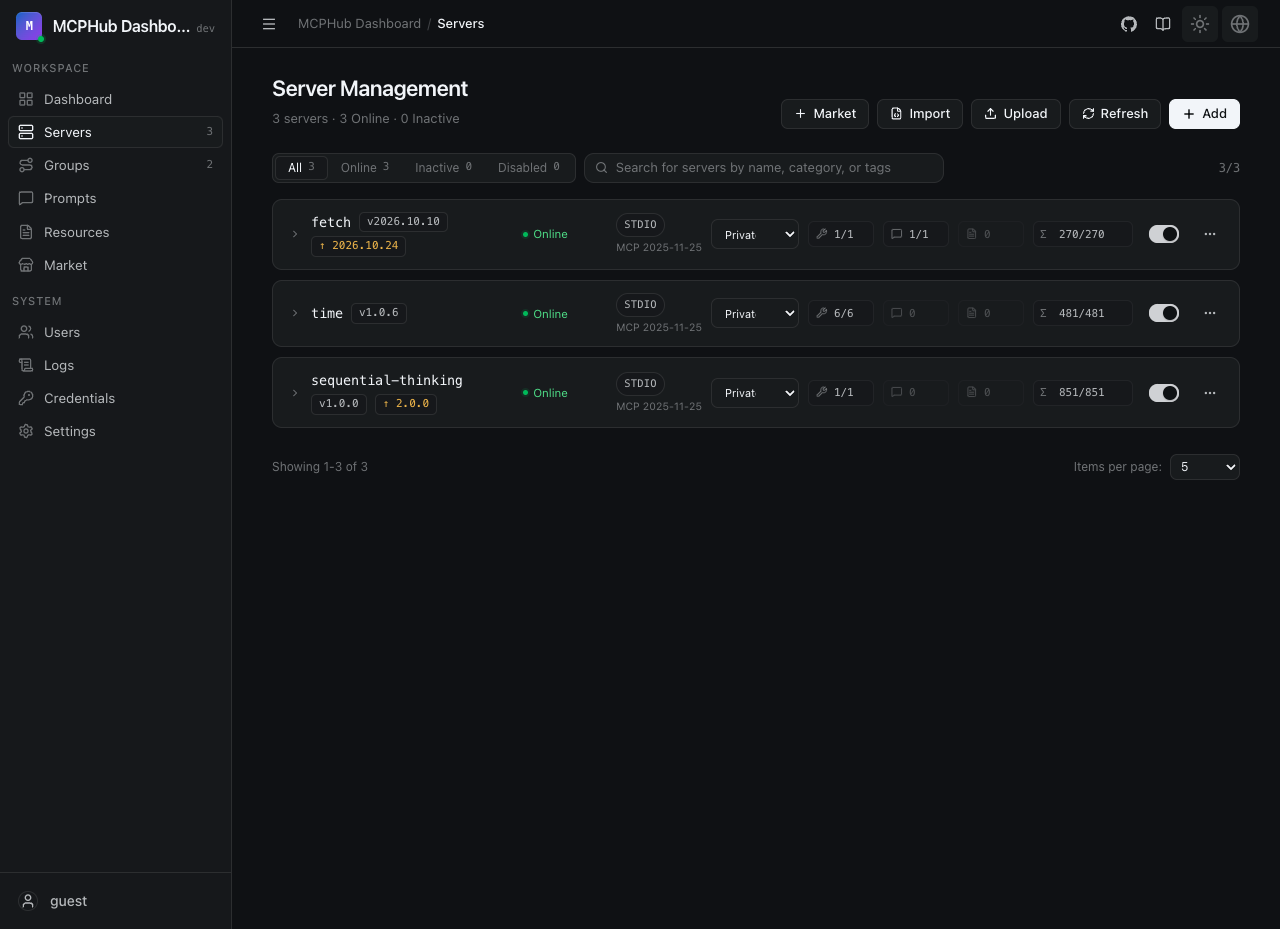Click the tools count icon for time

pos(822,313)
